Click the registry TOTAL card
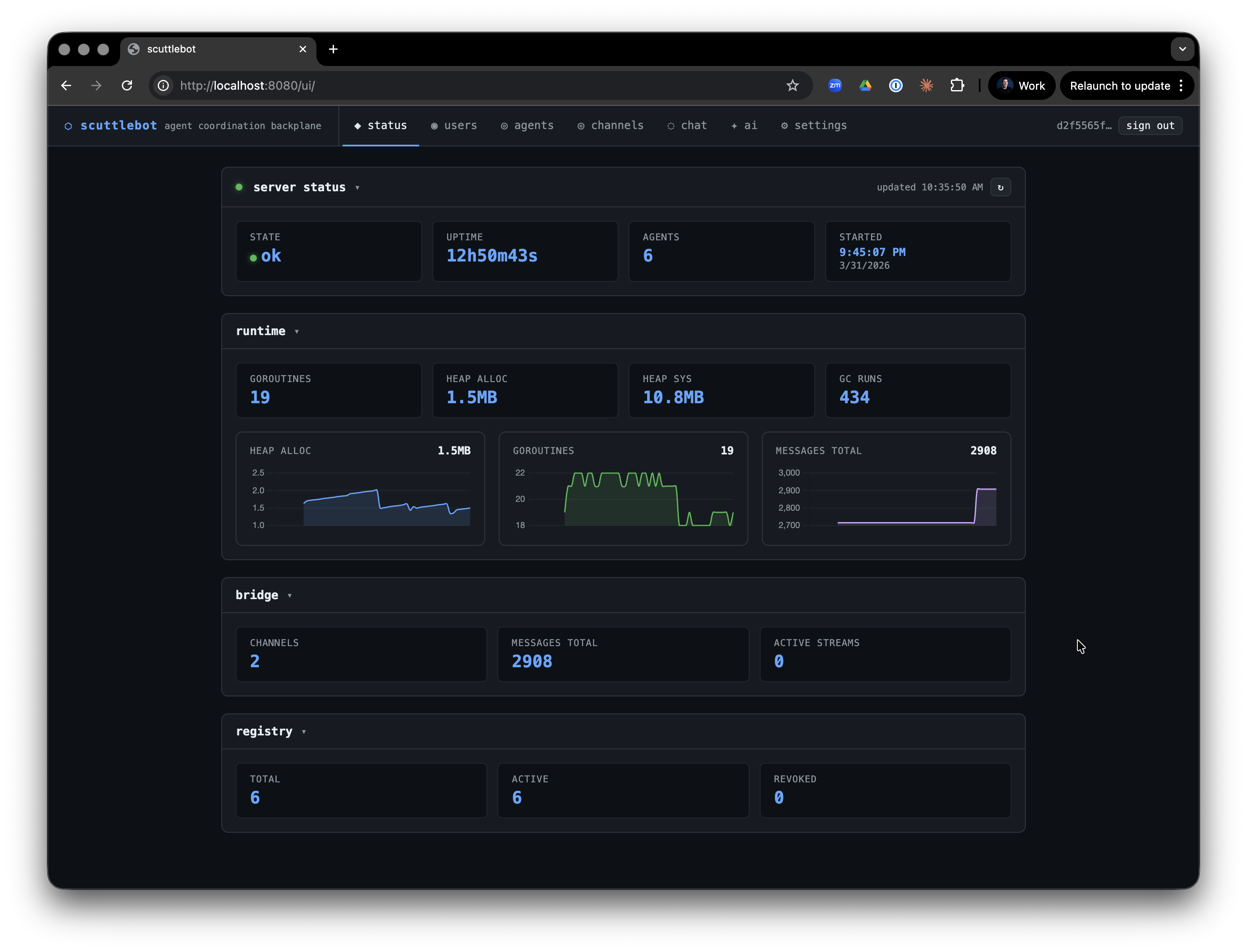 pos(361,790)
